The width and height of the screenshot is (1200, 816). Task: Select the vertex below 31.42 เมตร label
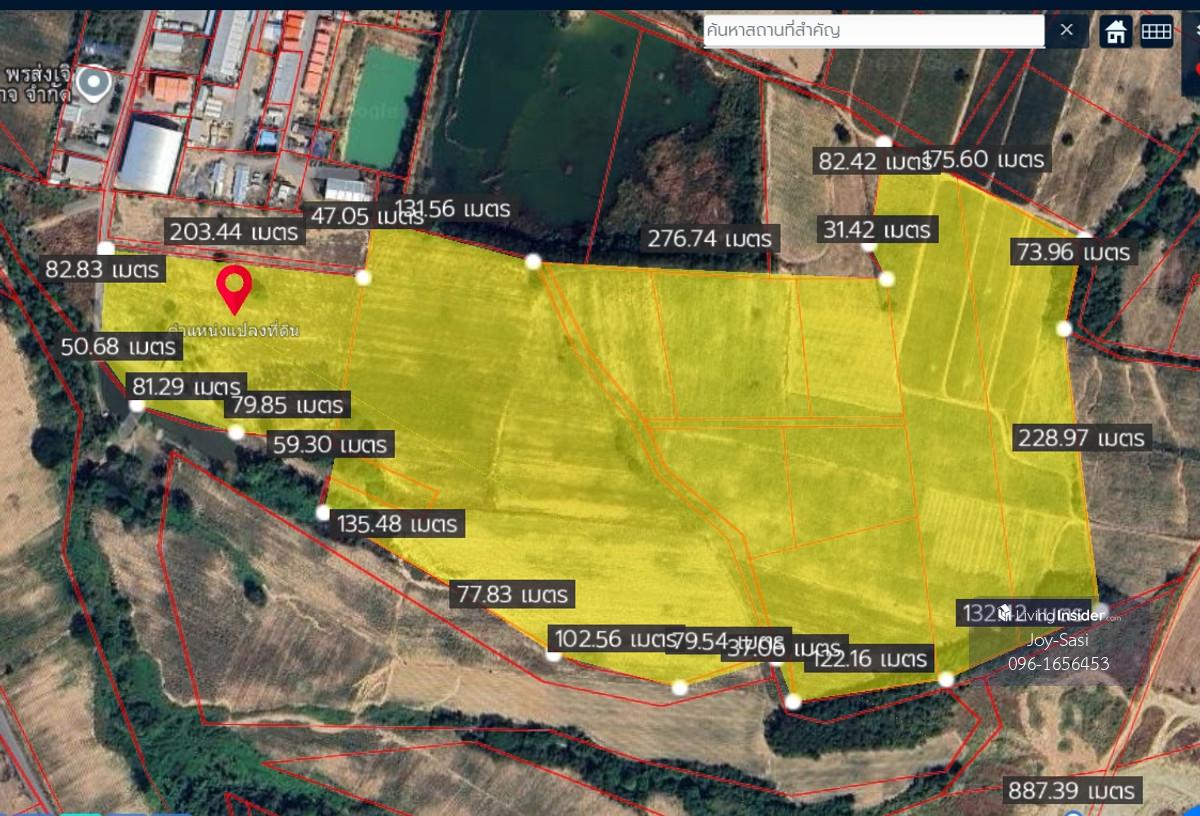[x=886, y=279]
